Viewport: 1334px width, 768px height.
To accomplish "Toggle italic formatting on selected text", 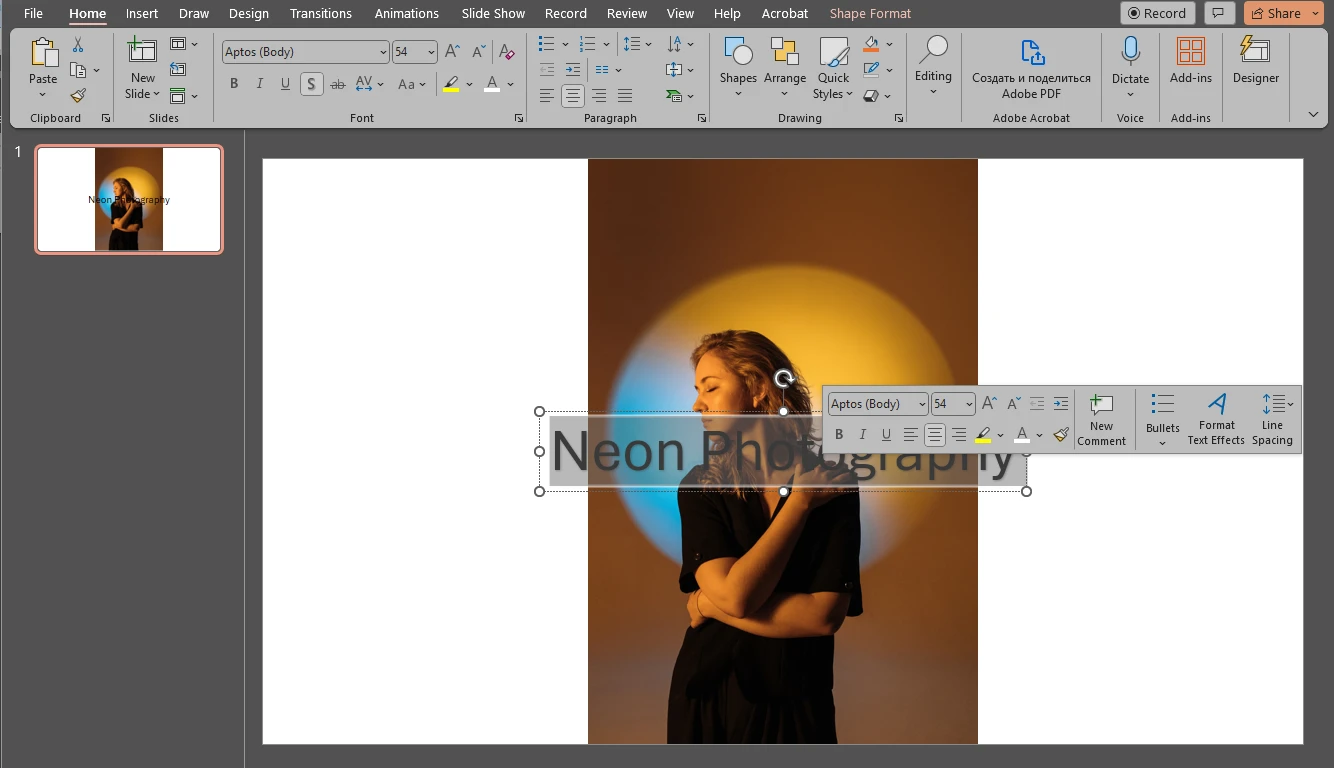I will 259,83.
